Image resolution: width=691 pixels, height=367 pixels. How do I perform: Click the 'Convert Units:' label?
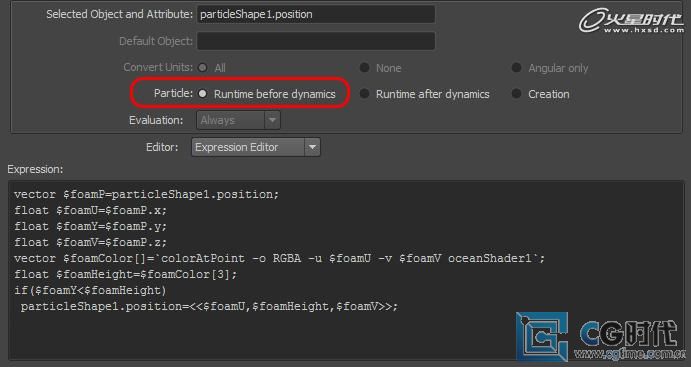coord(158,67)
